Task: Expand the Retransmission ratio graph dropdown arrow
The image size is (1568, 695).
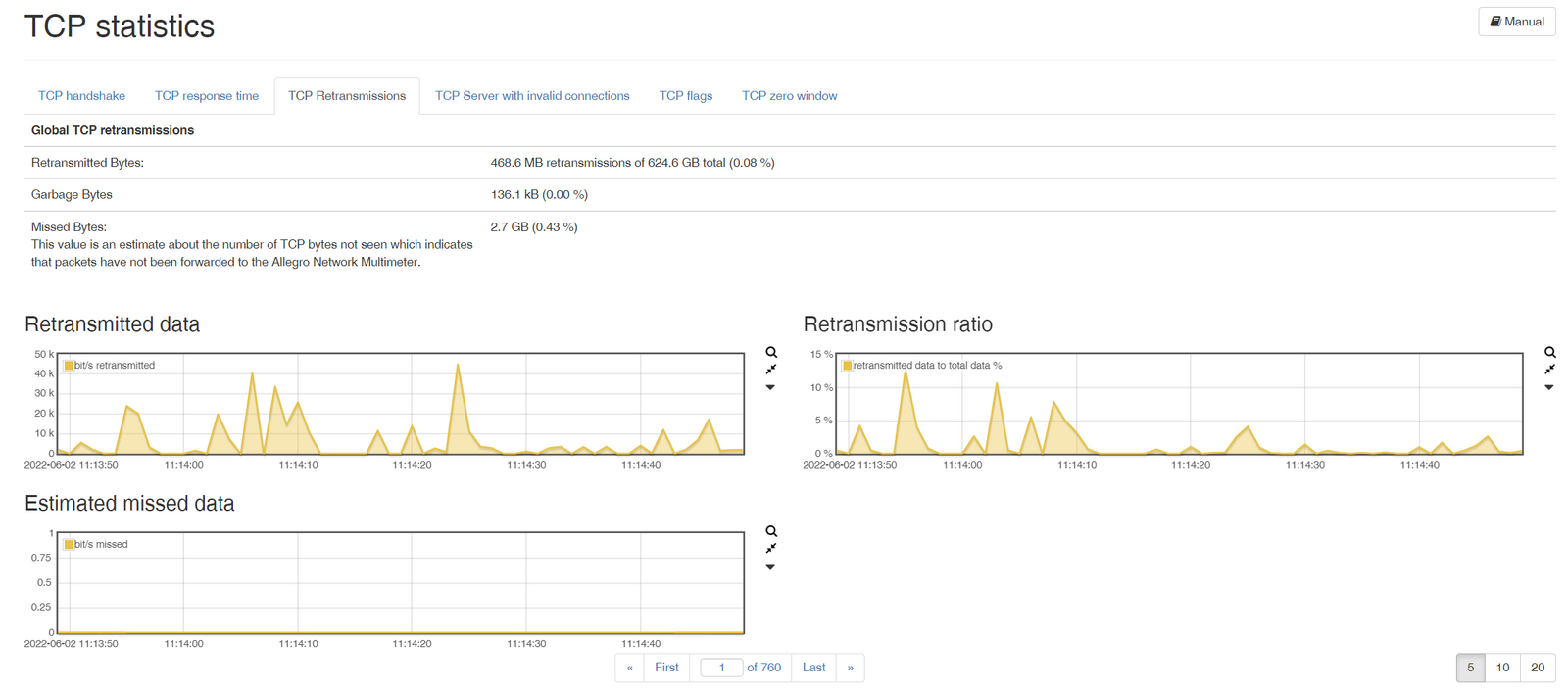Action: [1548, 388]
